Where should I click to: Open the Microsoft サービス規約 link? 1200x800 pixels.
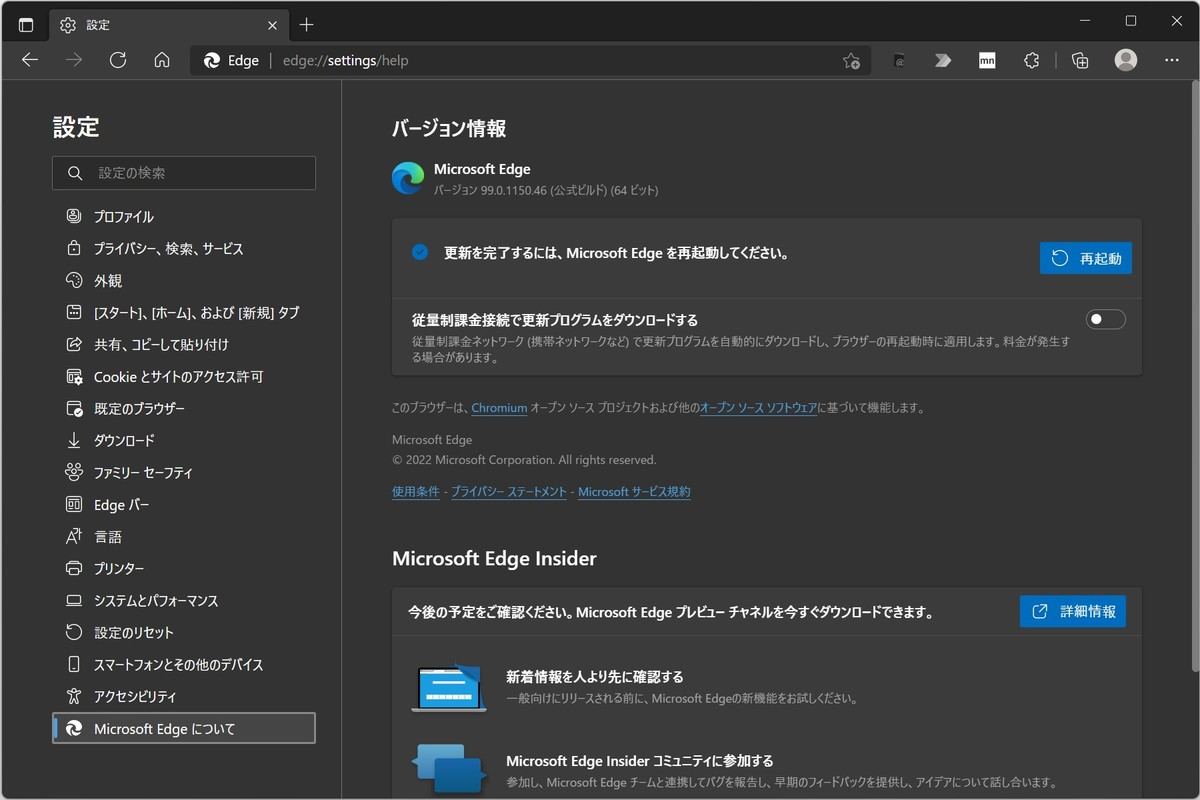point(634,492)
